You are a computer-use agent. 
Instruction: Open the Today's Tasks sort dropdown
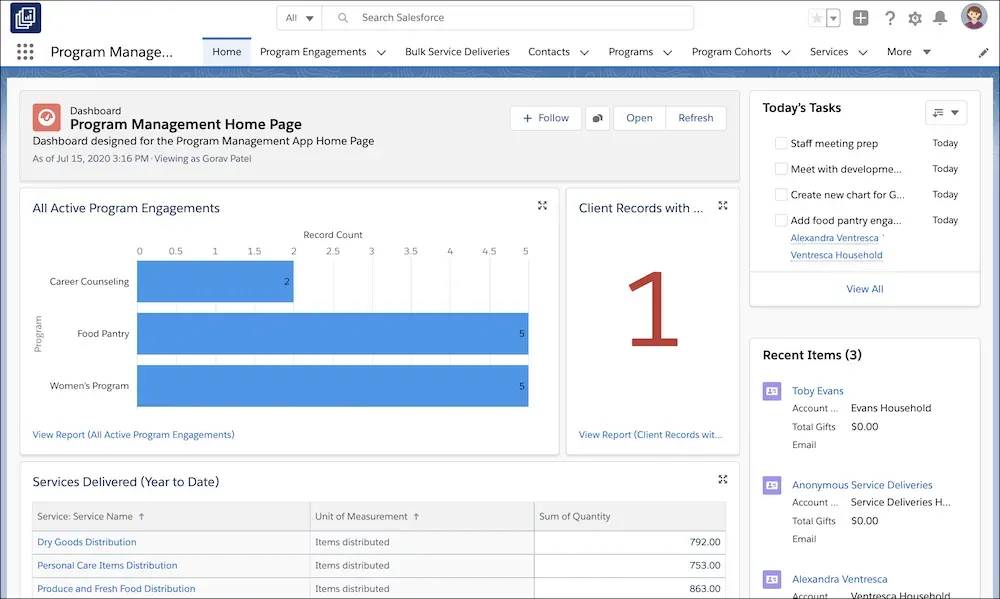tap(945, 111)
